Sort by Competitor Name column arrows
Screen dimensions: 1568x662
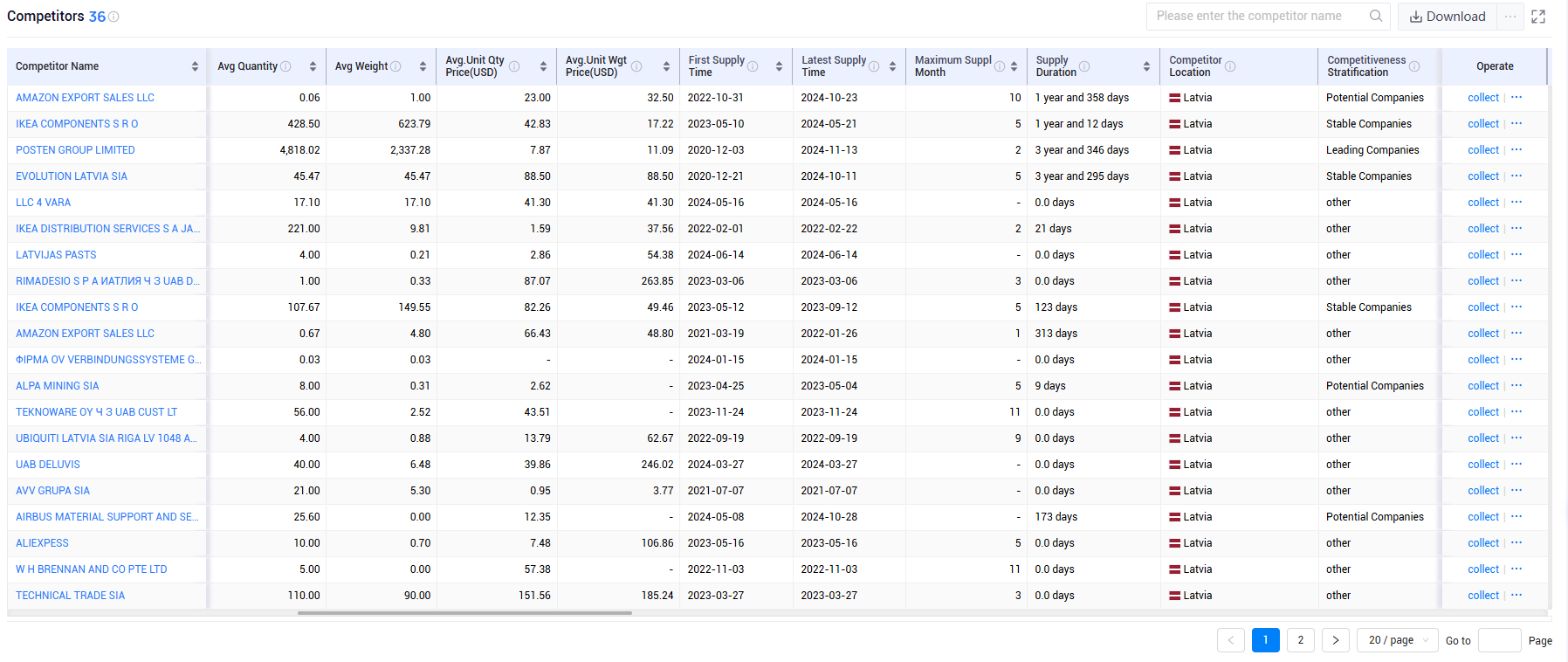point(195,66)
